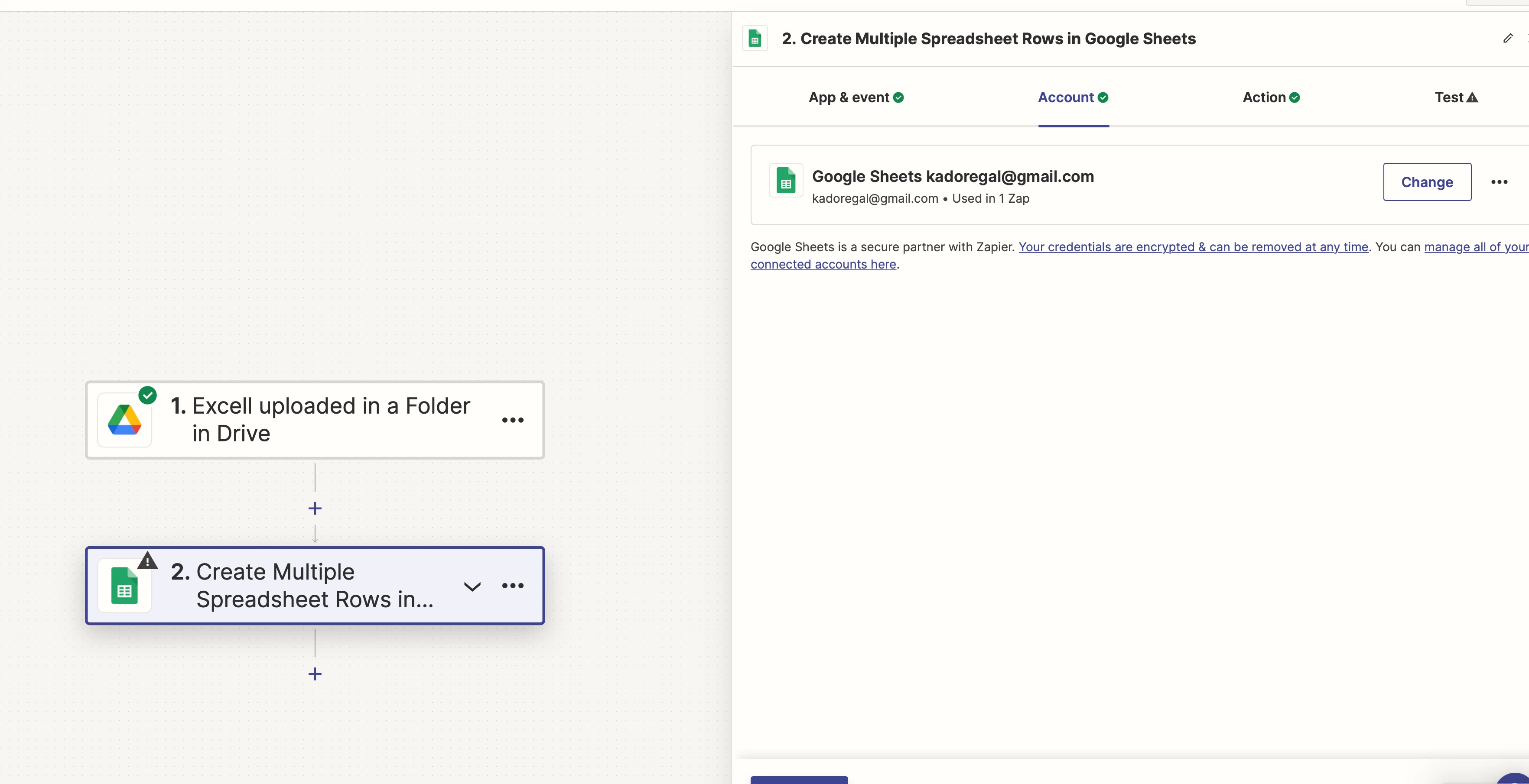Add a step after step 2
Screen dimensions: 1529x784
pyautogui.click(x=315, y=674)
